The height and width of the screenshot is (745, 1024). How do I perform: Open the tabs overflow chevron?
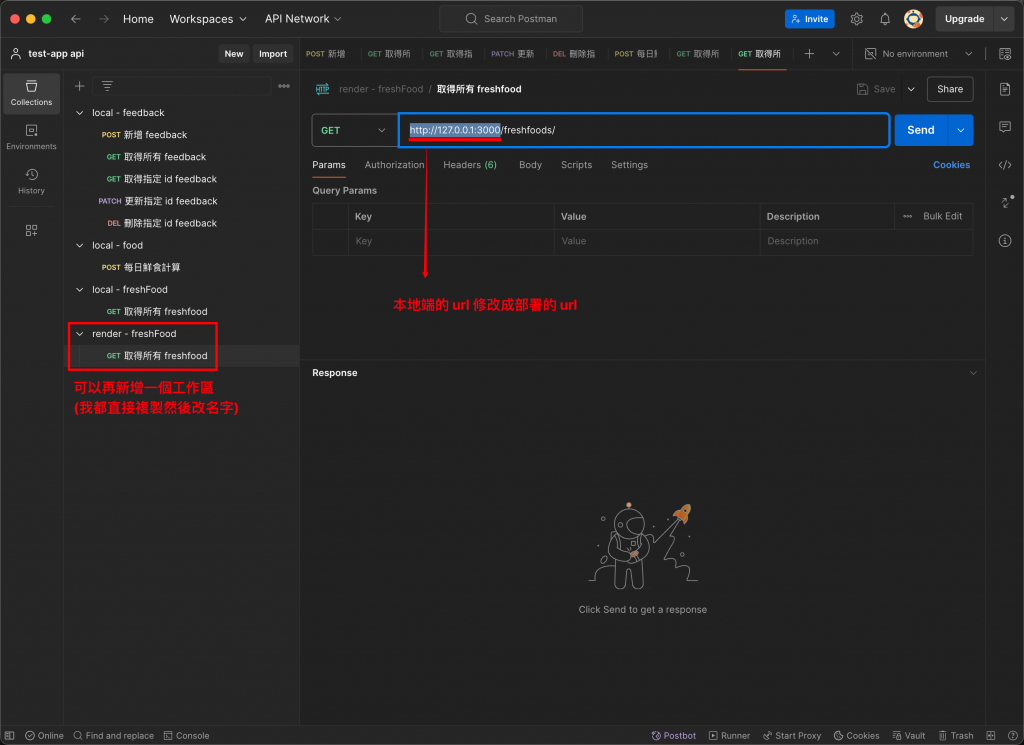836,54
